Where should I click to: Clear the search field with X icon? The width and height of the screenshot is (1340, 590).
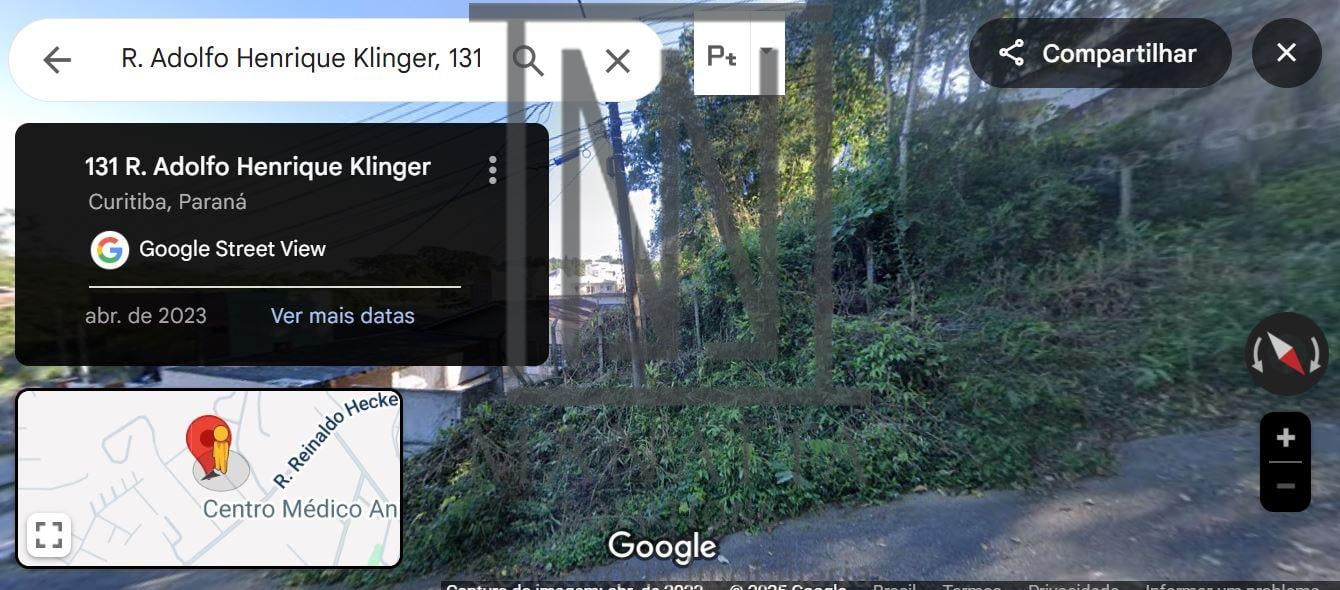(x=618, y=61)
